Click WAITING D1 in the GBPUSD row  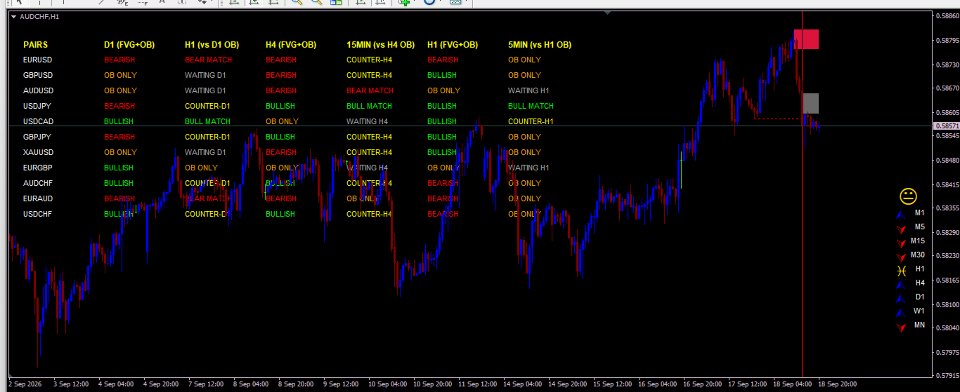pos(206,75)
